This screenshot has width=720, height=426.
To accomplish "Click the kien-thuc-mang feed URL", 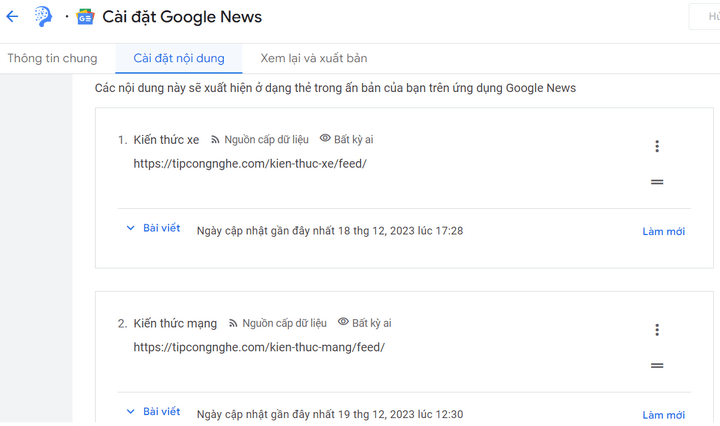I will click(259, 347).
